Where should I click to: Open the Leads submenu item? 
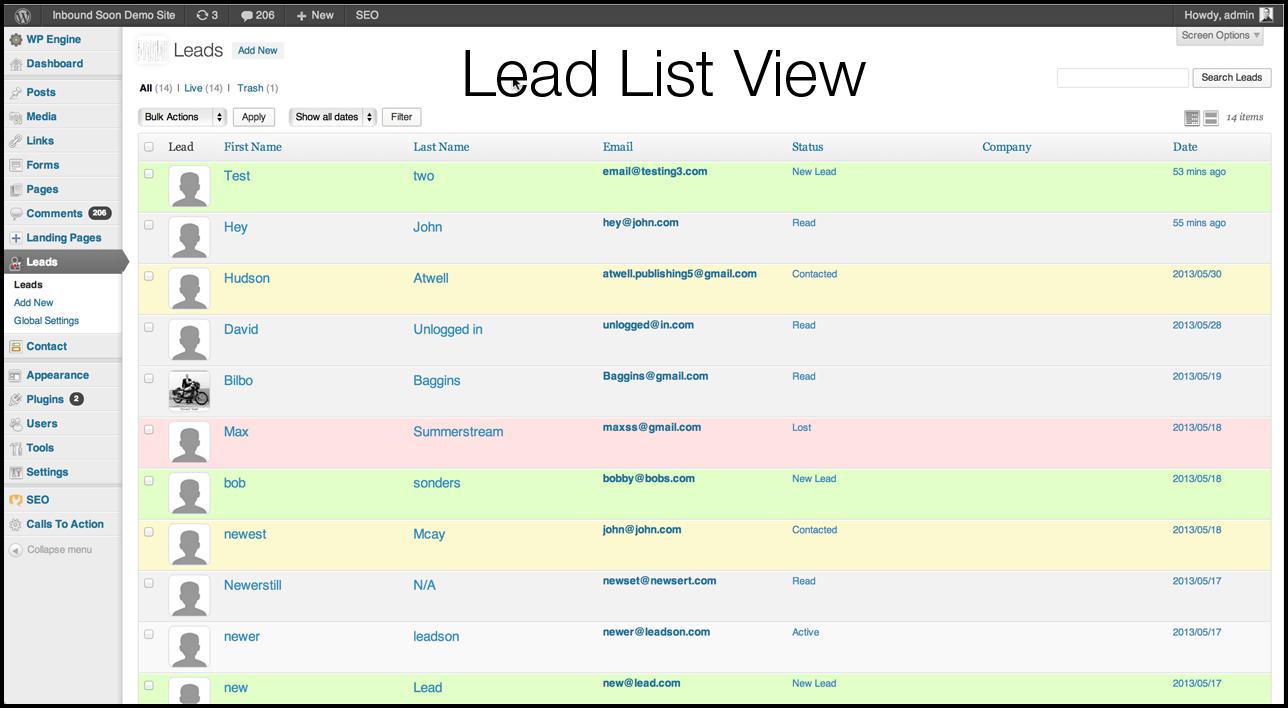click(x=28, y=285)
